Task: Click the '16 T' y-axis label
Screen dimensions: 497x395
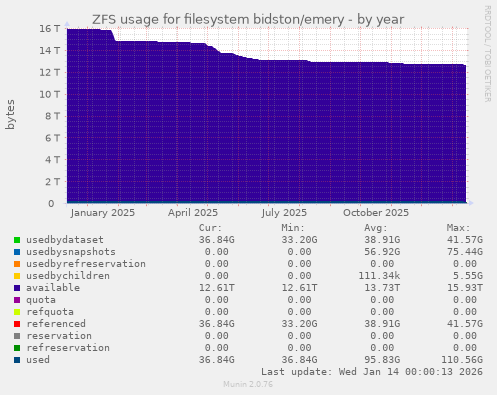Action: click(x=50, y=29)
